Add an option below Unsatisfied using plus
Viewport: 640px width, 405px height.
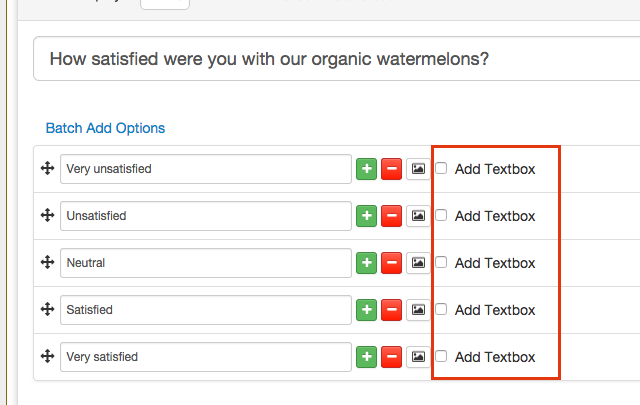(367, 216)
